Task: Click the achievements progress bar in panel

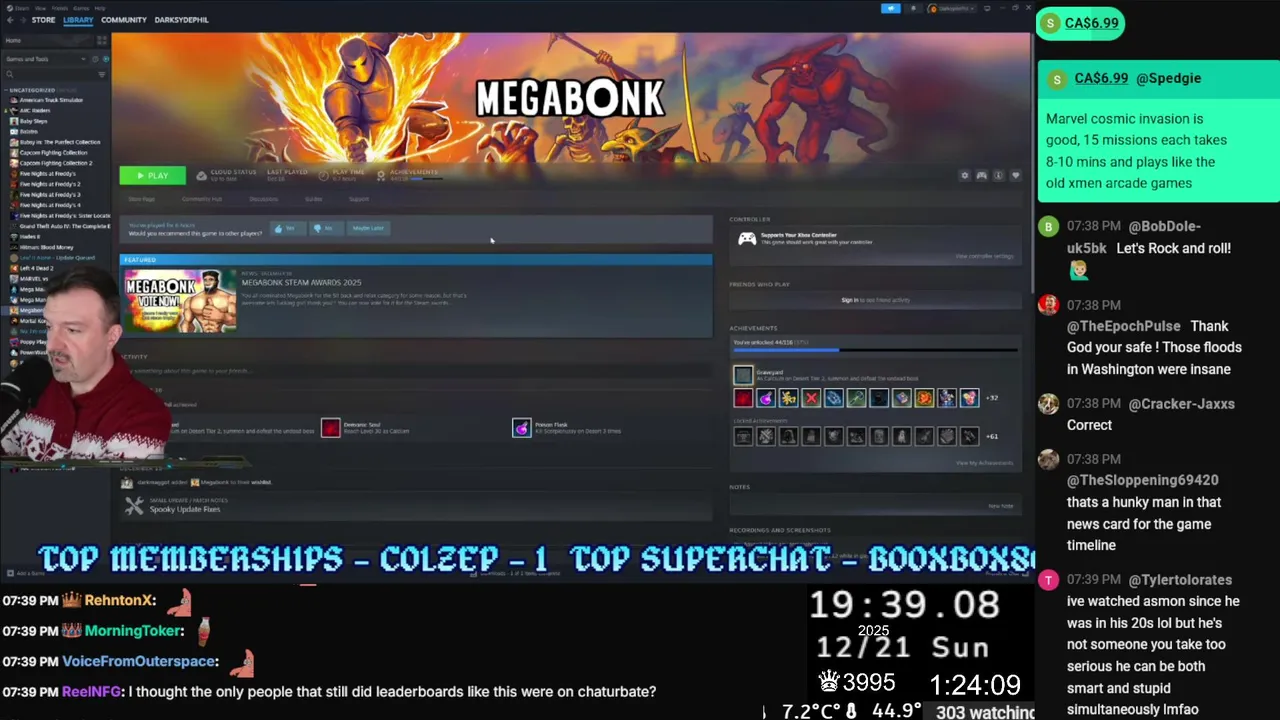Action: (x=875, y=350)
